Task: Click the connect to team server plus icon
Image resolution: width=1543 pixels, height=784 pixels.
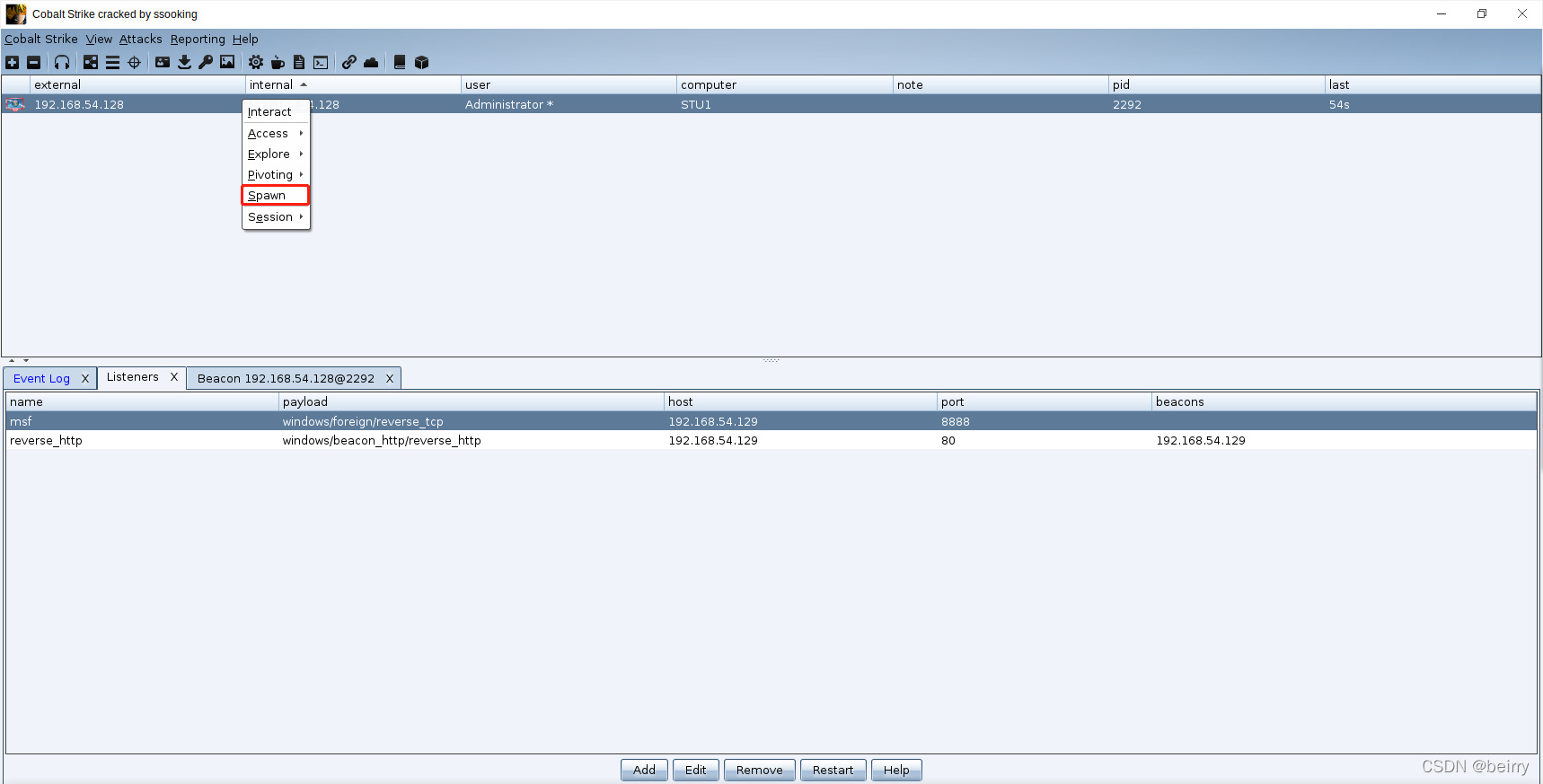Action: pyautogui.click(x=12, y=62)
